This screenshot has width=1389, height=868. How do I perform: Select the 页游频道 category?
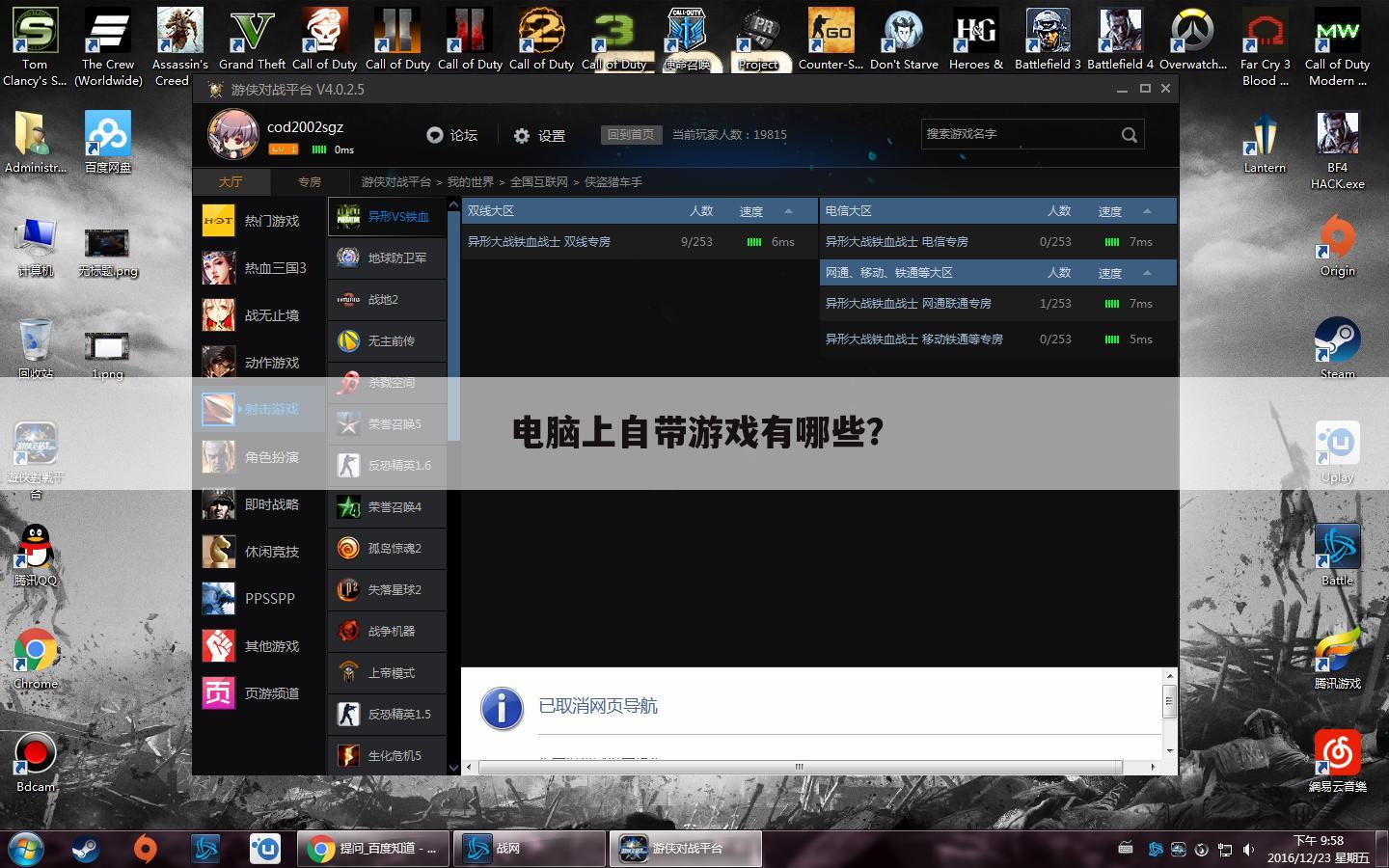click(x=259, y=693)
